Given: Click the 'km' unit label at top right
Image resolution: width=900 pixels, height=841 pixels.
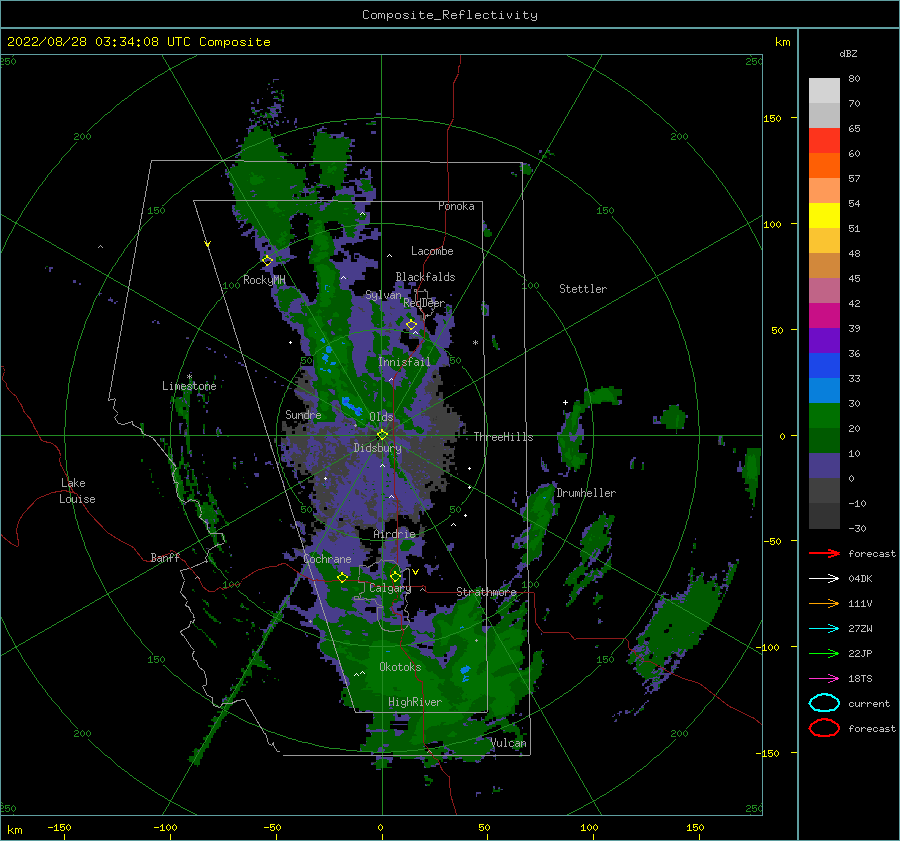Looking at the screenshot, I should [x=782, y=42].
